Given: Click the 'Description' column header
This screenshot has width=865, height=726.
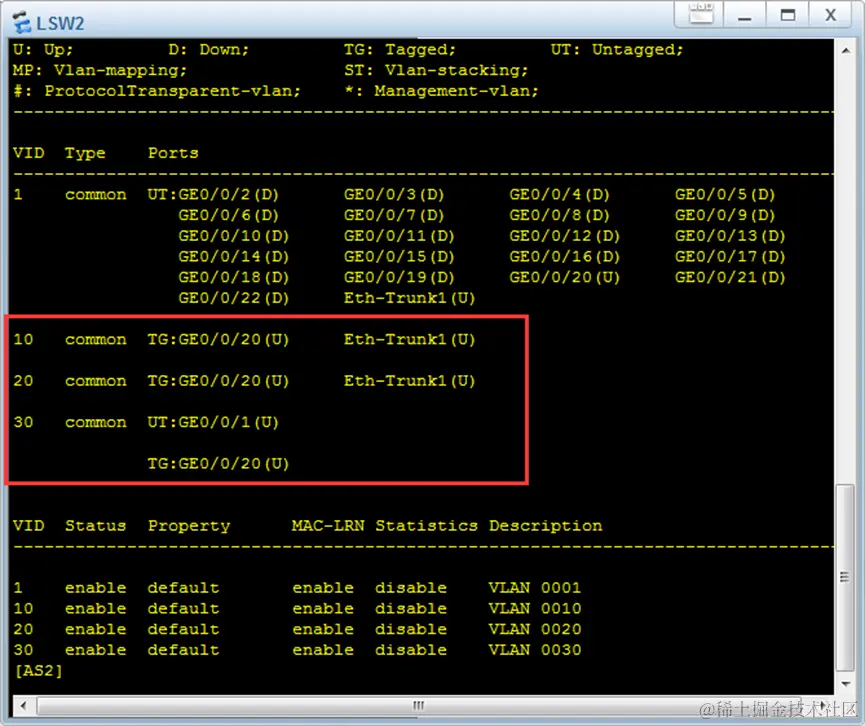Looking at the screenshot, I should (546, 526).
